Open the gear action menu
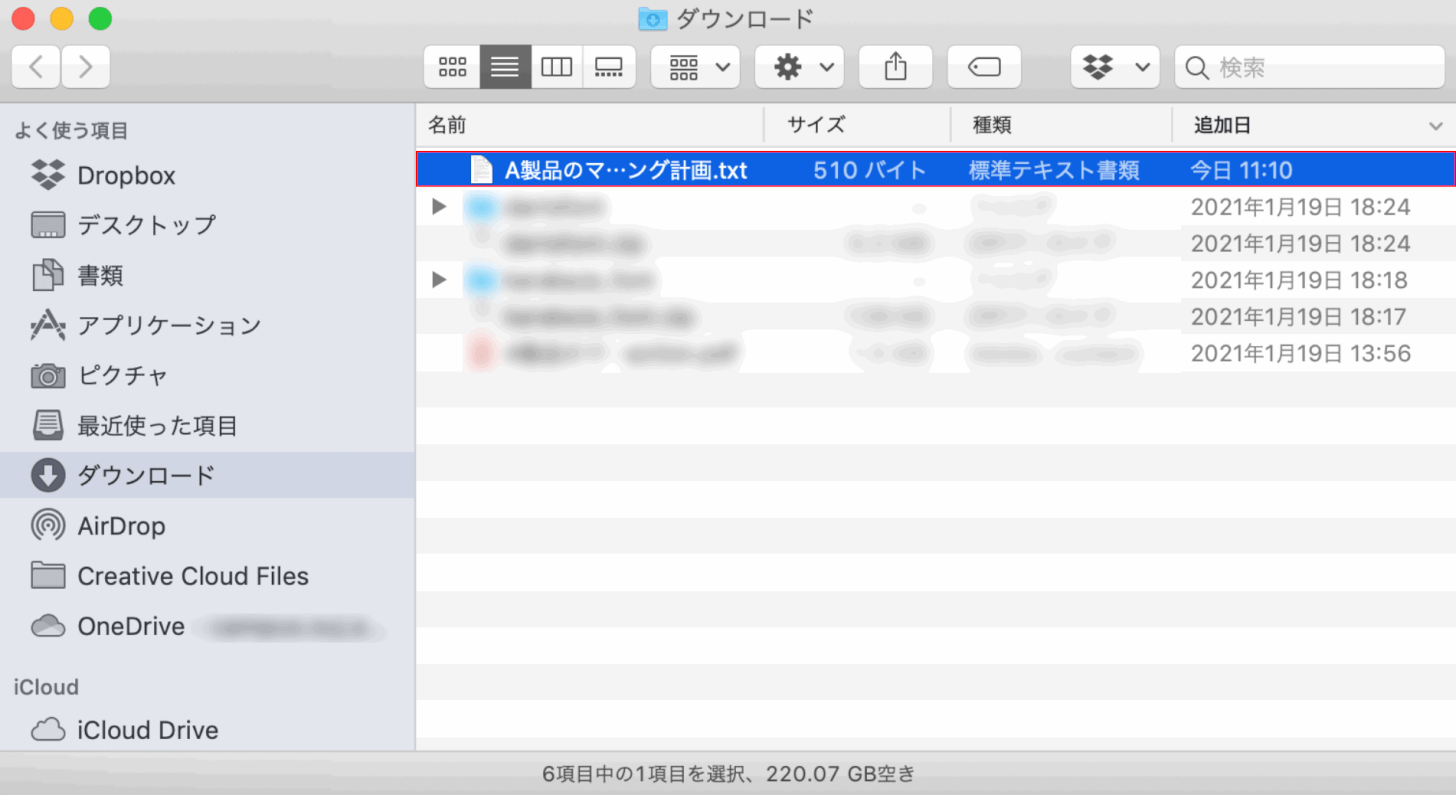Image resolution: width=1456 pixels, height=795 pixels. (x=799, y=67)
